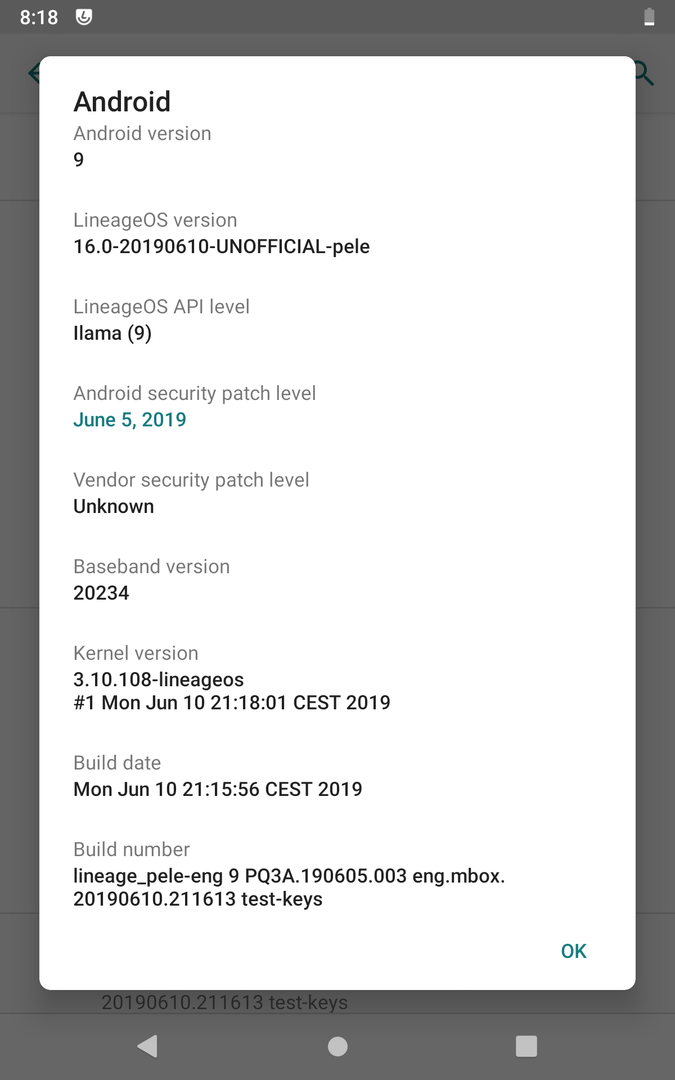675x1080 pixels.
Task: Tap the 8:18 clock in status bar
Action: (39, 17)
